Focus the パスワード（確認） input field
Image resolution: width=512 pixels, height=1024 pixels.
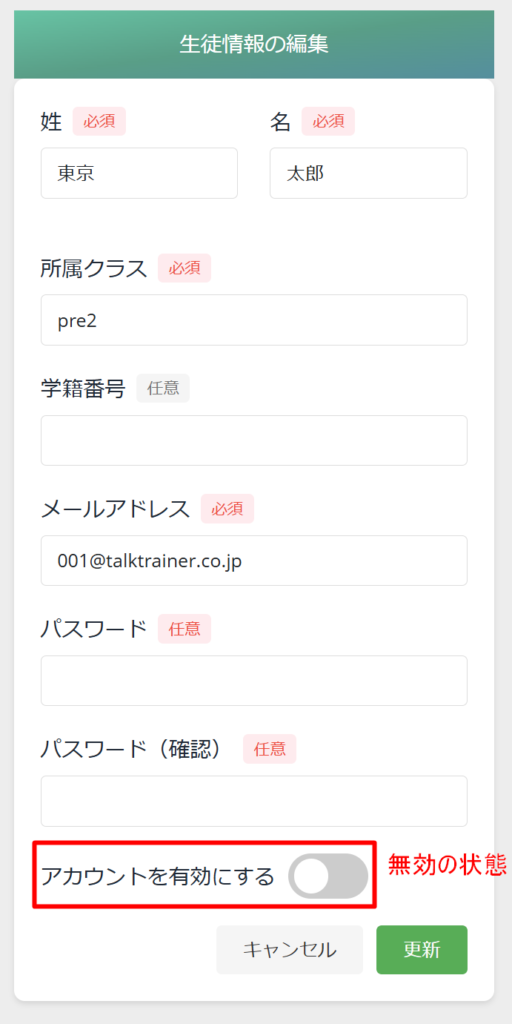tap(254, 801)
